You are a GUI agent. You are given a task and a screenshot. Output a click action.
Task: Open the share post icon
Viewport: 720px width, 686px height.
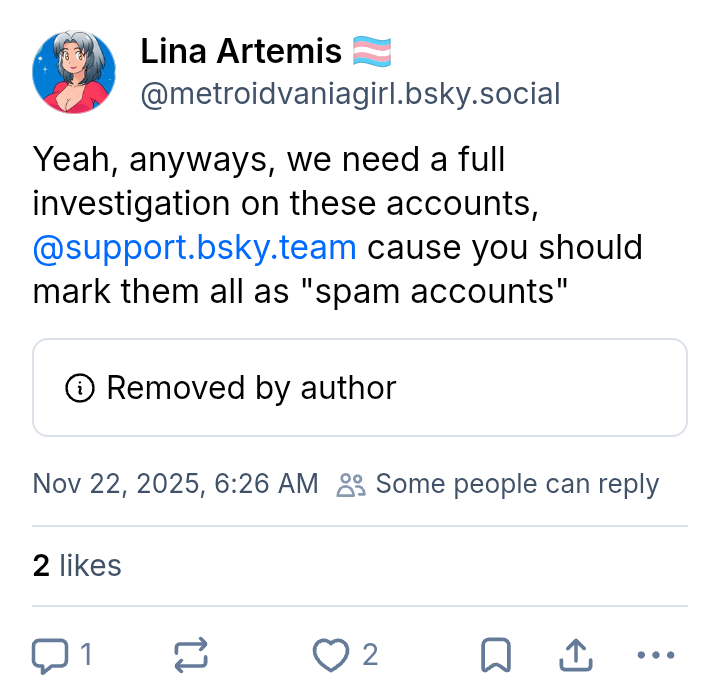[574, 655]
